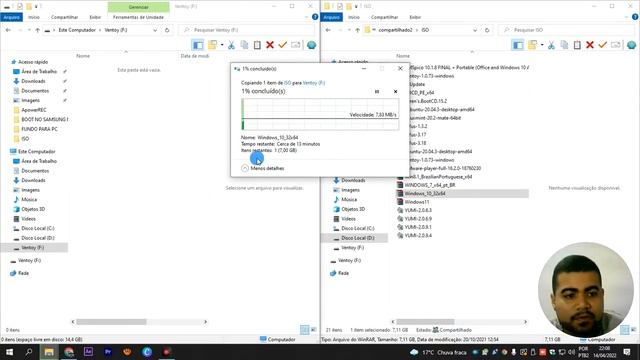Open Help icon in Ventoy window ribbon
The image size is (640, 360).
pyautogui.click(x=315, y=17)
